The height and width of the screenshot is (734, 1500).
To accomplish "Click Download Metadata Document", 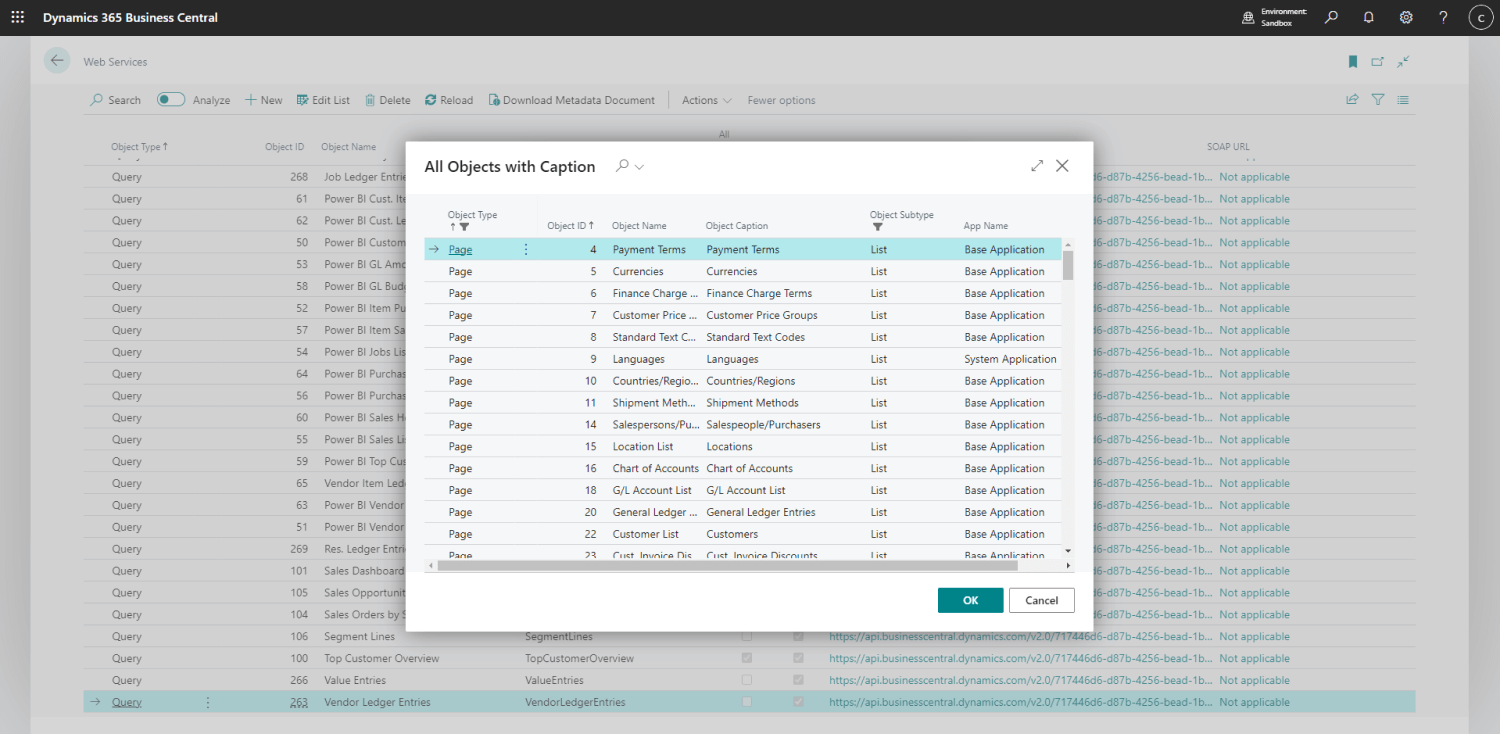I will pyautogui.click(x=572, y=100).
